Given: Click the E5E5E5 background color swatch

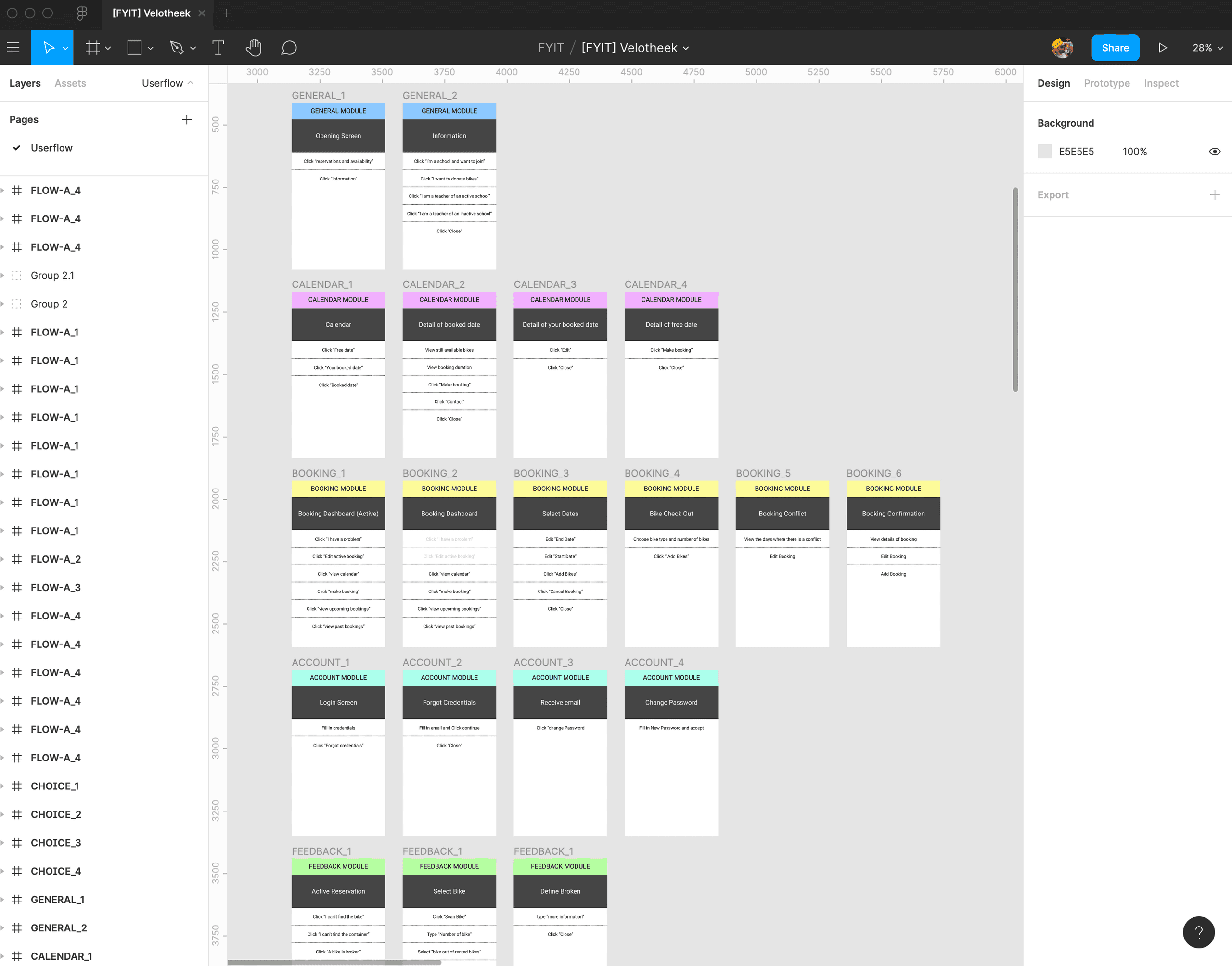Looking at the screenshot, I should pos(1044,151).
